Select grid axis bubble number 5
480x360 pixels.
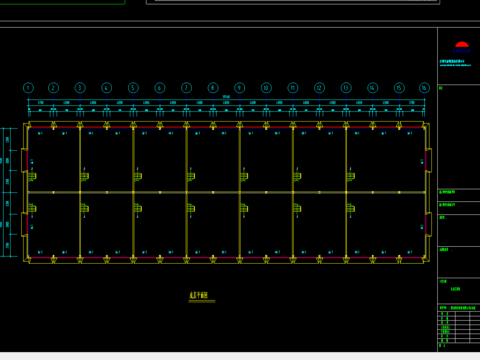[x=133, y=88]
